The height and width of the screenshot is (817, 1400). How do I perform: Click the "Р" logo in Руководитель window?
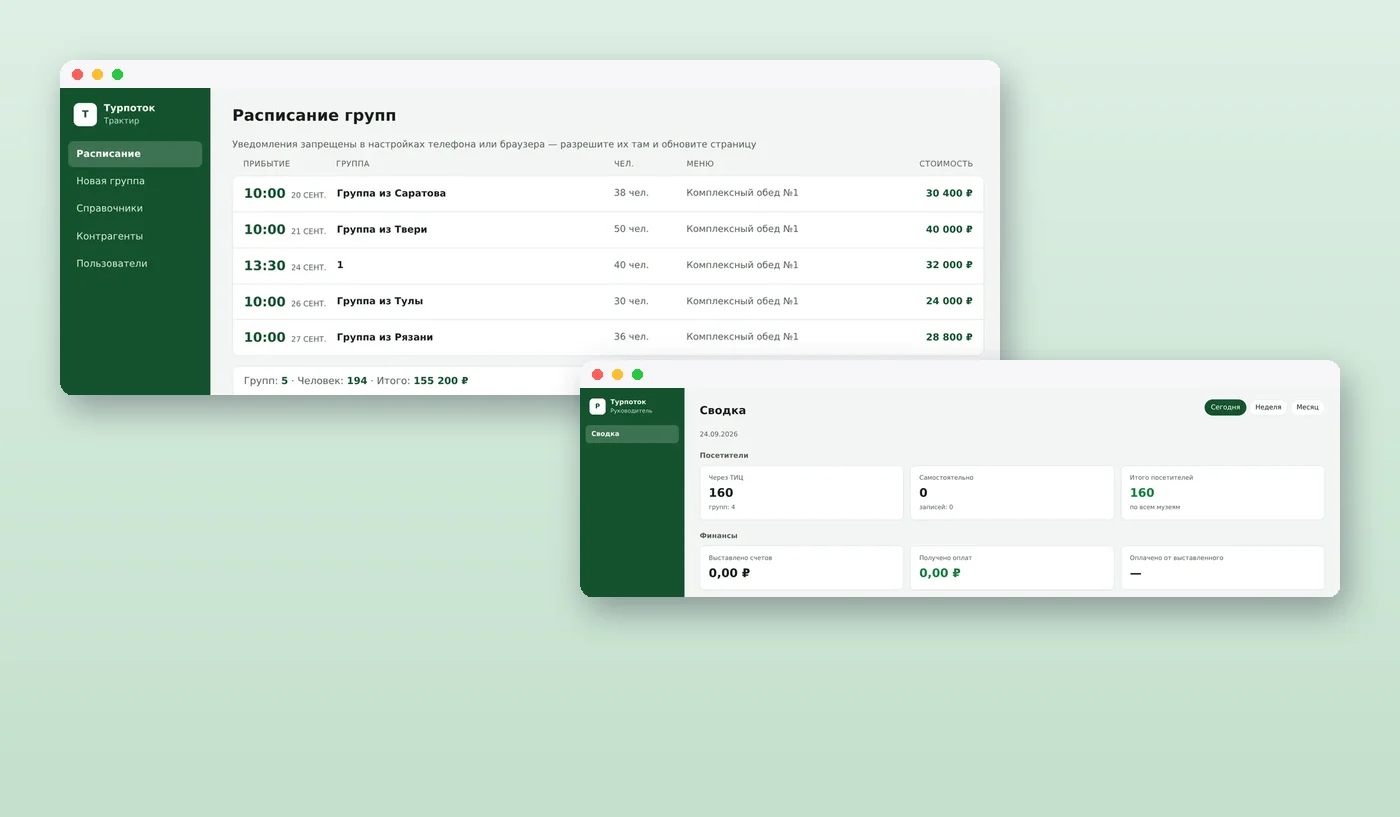(597, 406)
